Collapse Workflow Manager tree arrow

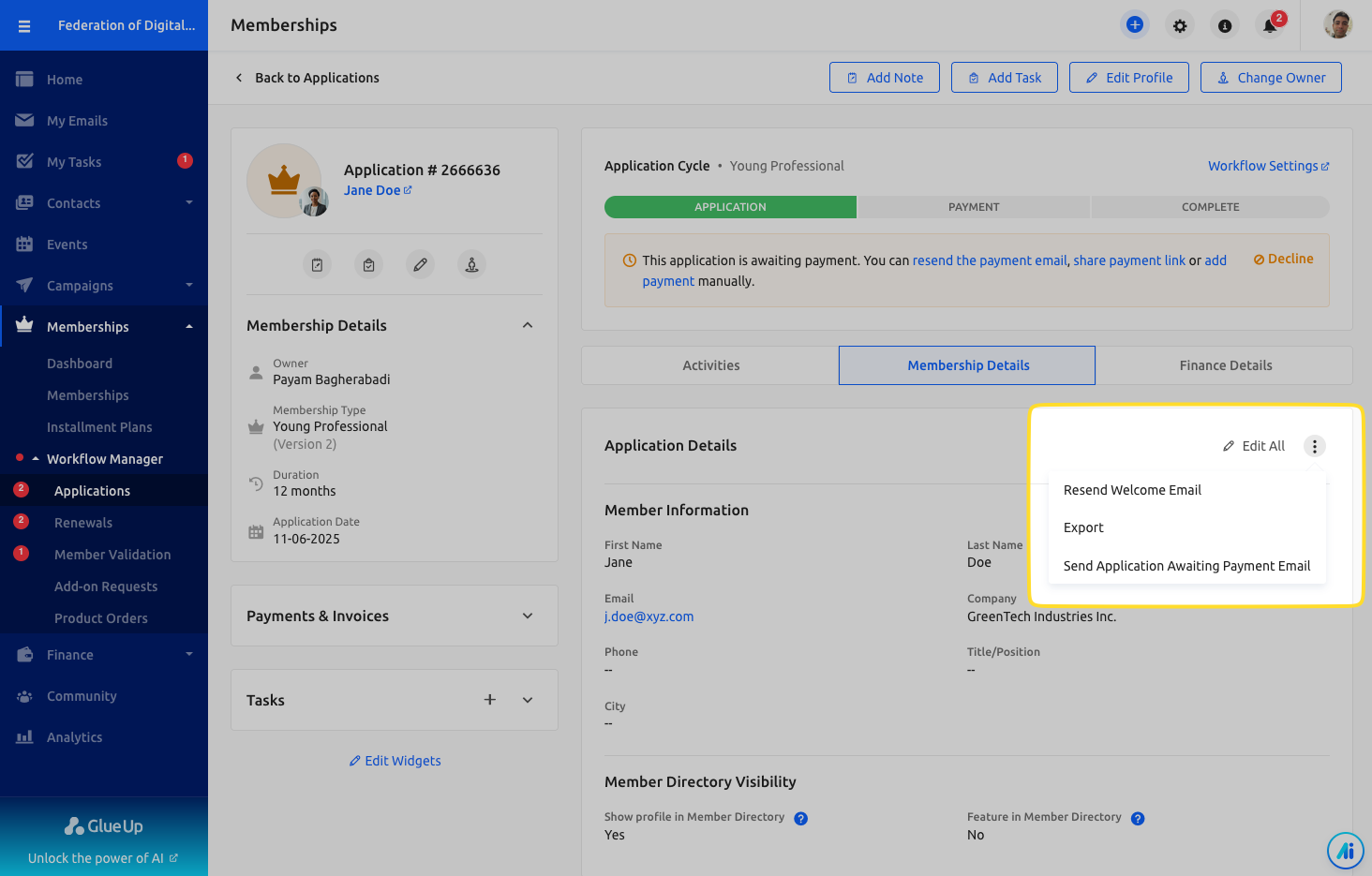click(x=36, y=459)
